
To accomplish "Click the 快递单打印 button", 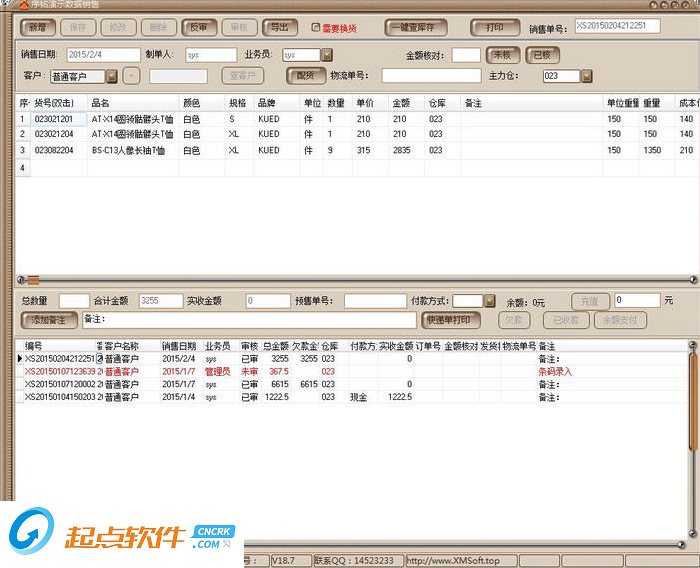I will point(451,320).
